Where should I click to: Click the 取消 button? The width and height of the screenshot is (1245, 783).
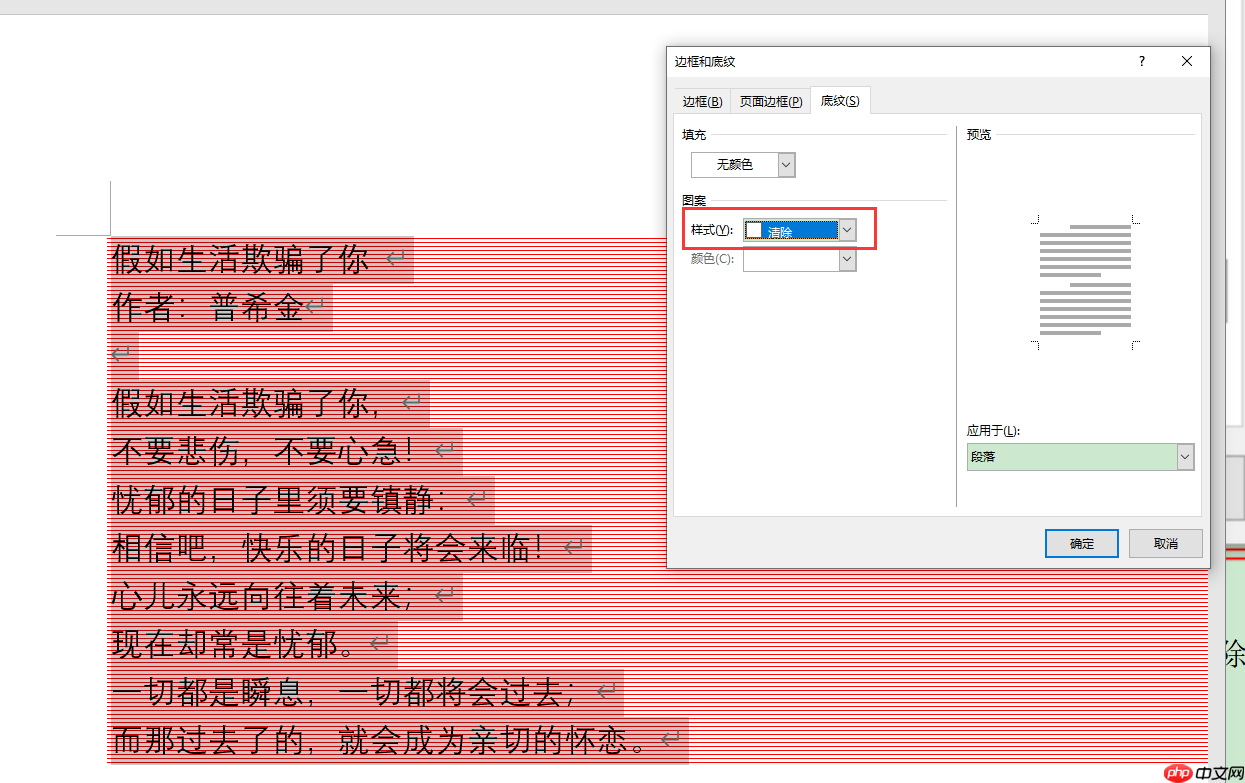(x=1165, y=543)
